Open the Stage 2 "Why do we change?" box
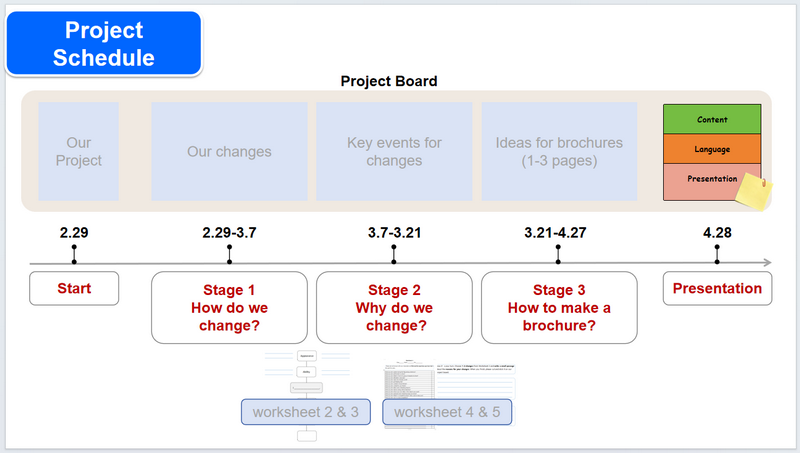This screenshot has height=453, width=800. coord(394,307)
